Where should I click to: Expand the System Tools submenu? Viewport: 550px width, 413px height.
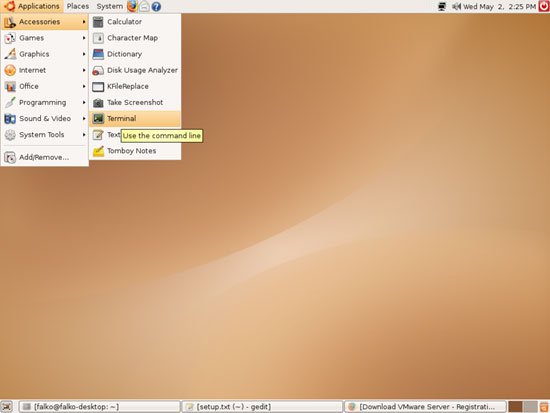coord(45,135)
